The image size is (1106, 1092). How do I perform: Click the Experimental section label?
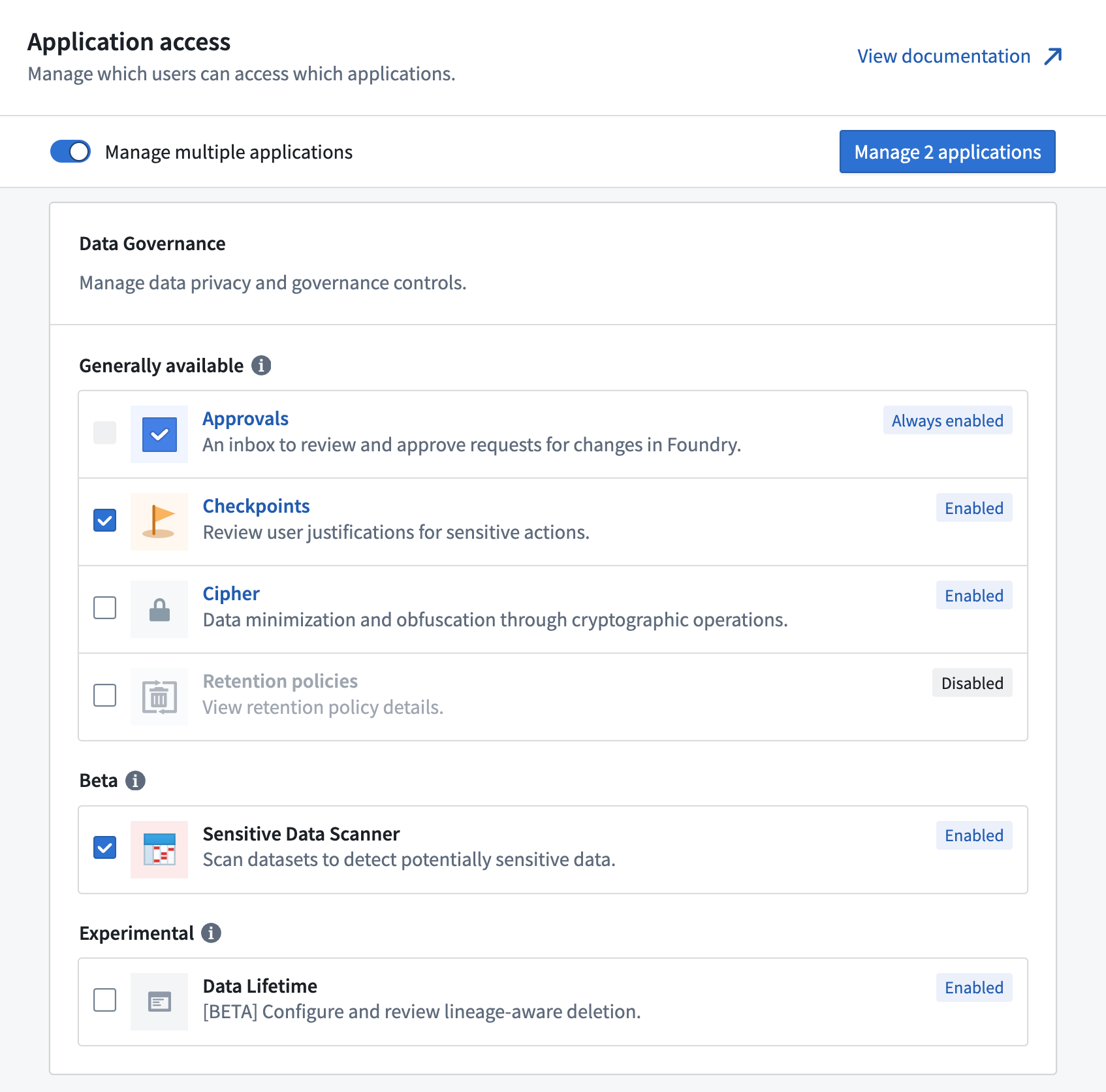[x=136, y=933]
